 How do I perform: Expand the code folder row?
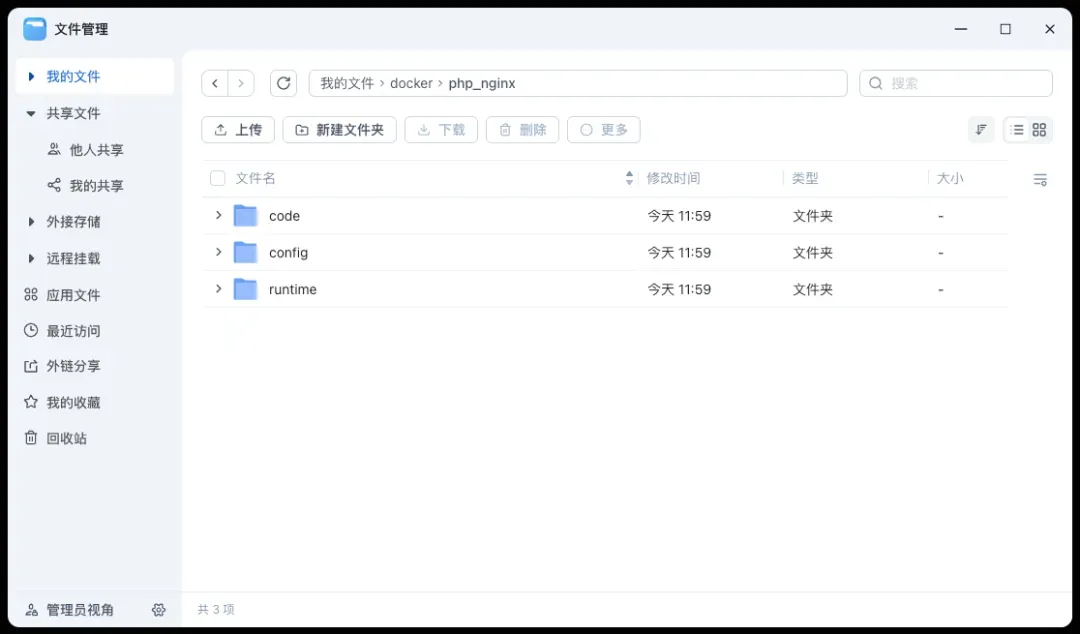coord(218,215)
